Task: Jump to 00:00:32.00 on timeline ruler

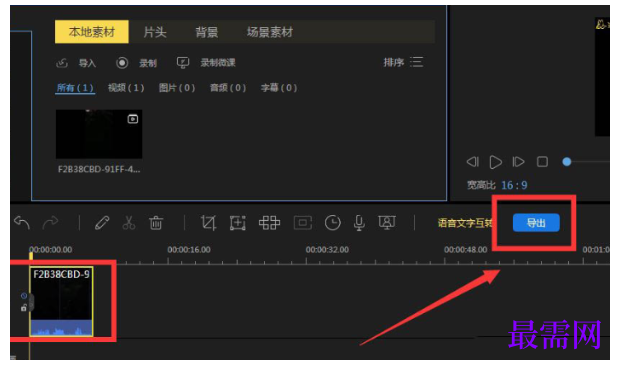Action: tap(327, 250)
